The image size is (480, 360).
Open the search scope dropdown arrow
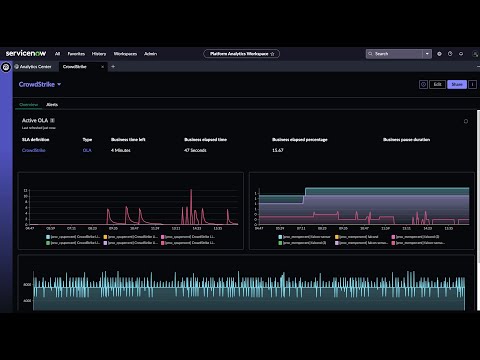[427, 54]
